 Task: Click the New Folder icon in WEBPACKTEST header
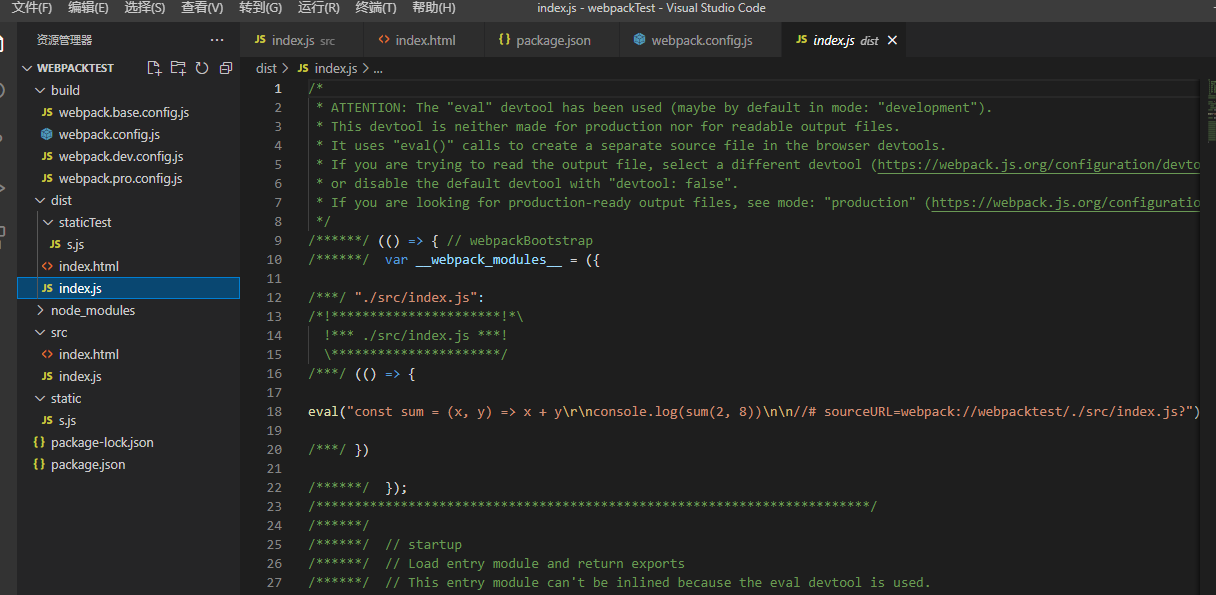point(178,68)
